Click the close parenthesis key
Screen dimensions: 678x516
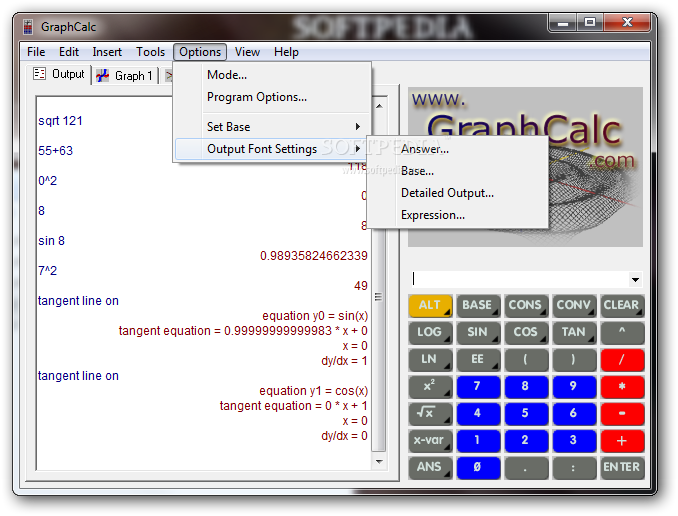[x=574, y=359]
